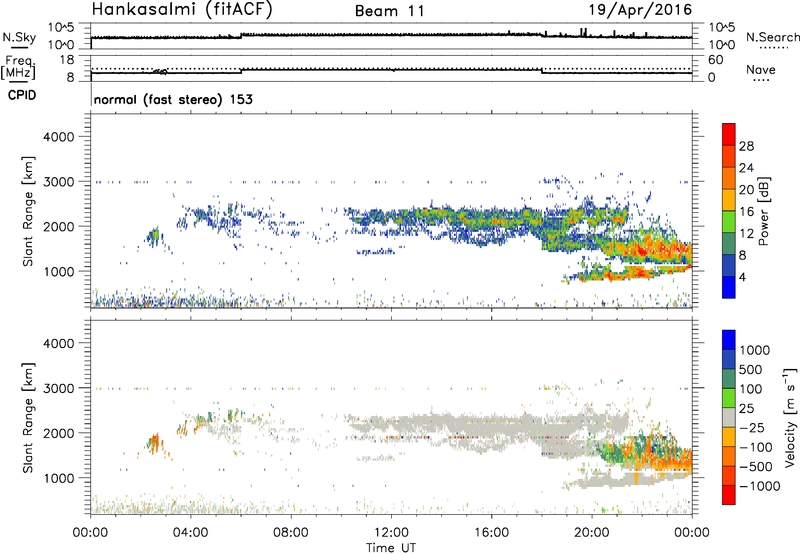Click the '24' Power colorbar label
Viewport: 800px width, 554px height.
(746, 168)
